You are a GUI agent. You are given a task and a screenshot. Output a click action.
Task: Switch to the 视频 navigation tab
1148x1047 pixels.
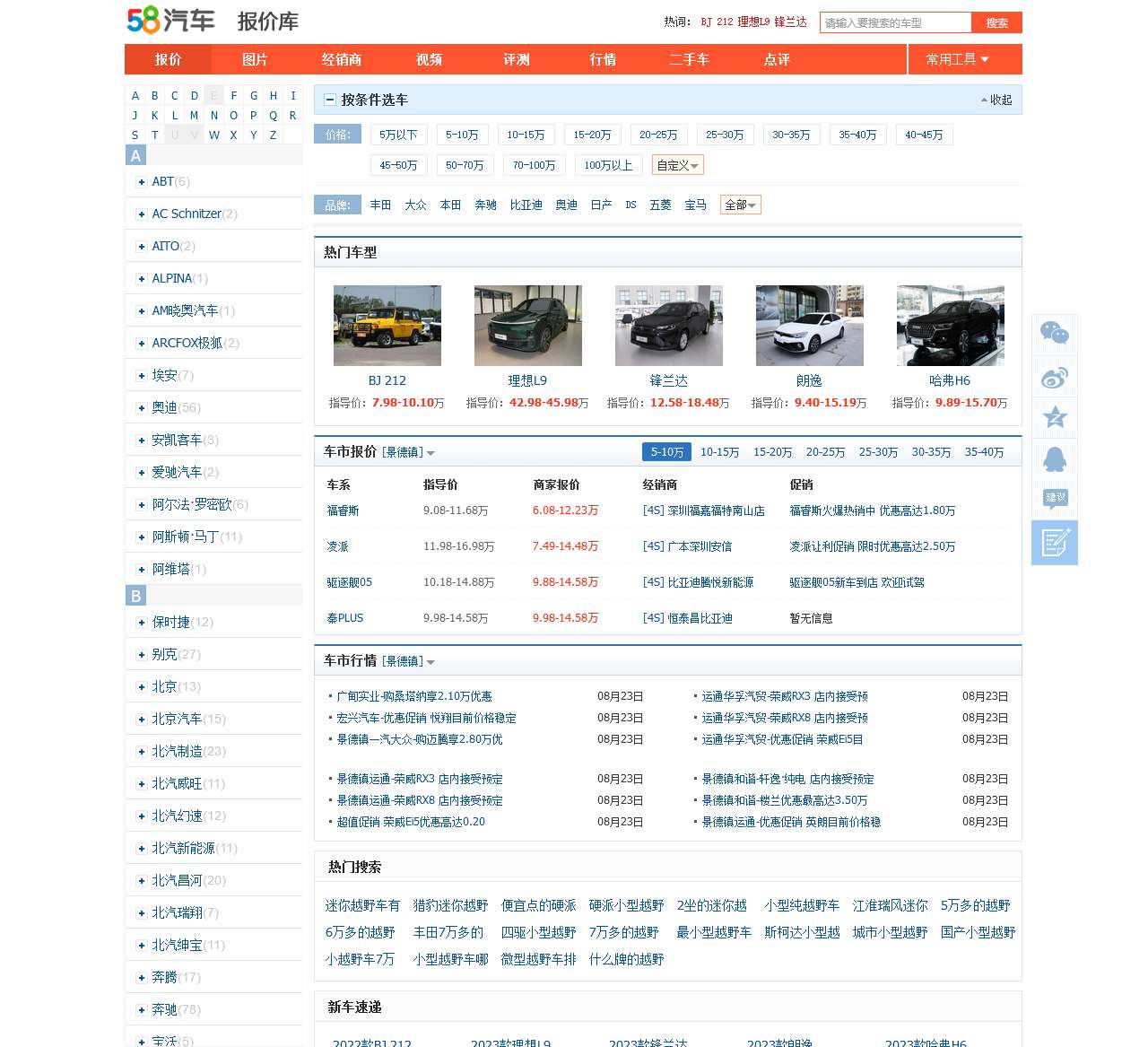tap(429, 59)
